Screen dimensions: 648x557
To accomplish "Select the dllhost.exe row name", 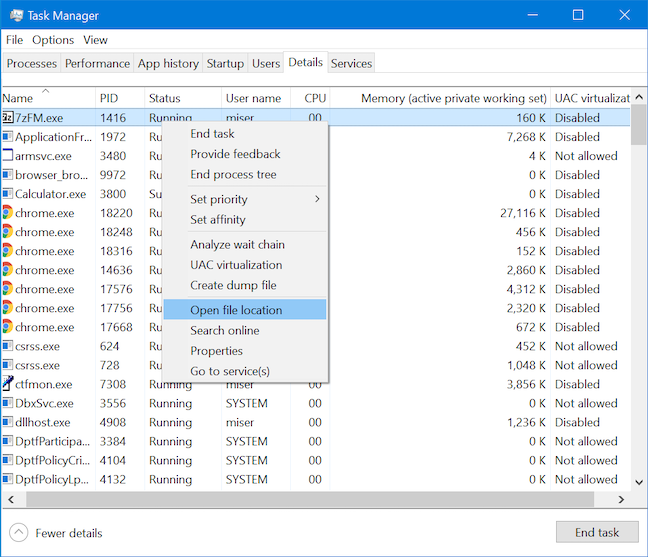I will click(43, 422).
